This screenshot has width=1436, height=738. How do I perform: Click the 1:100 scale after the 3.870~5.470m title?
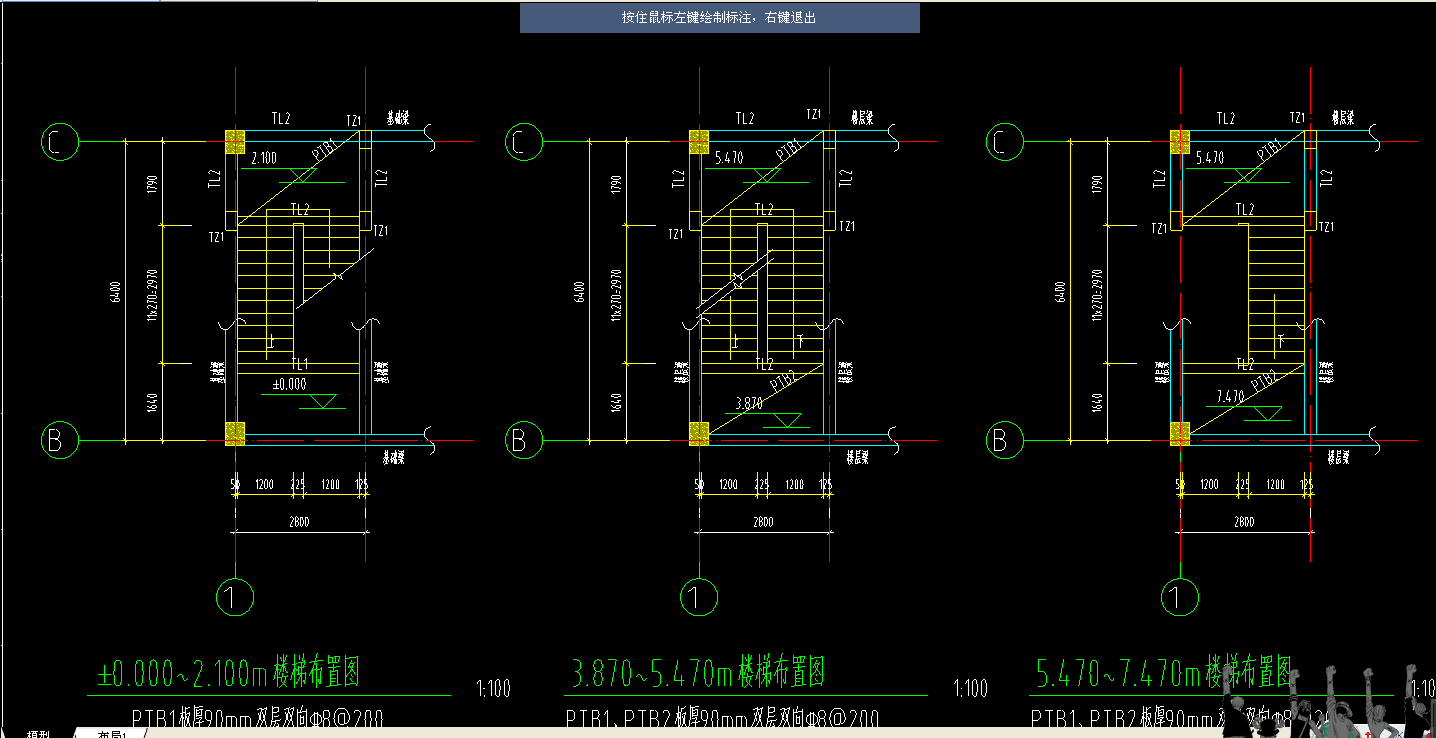tap(970, 689)
